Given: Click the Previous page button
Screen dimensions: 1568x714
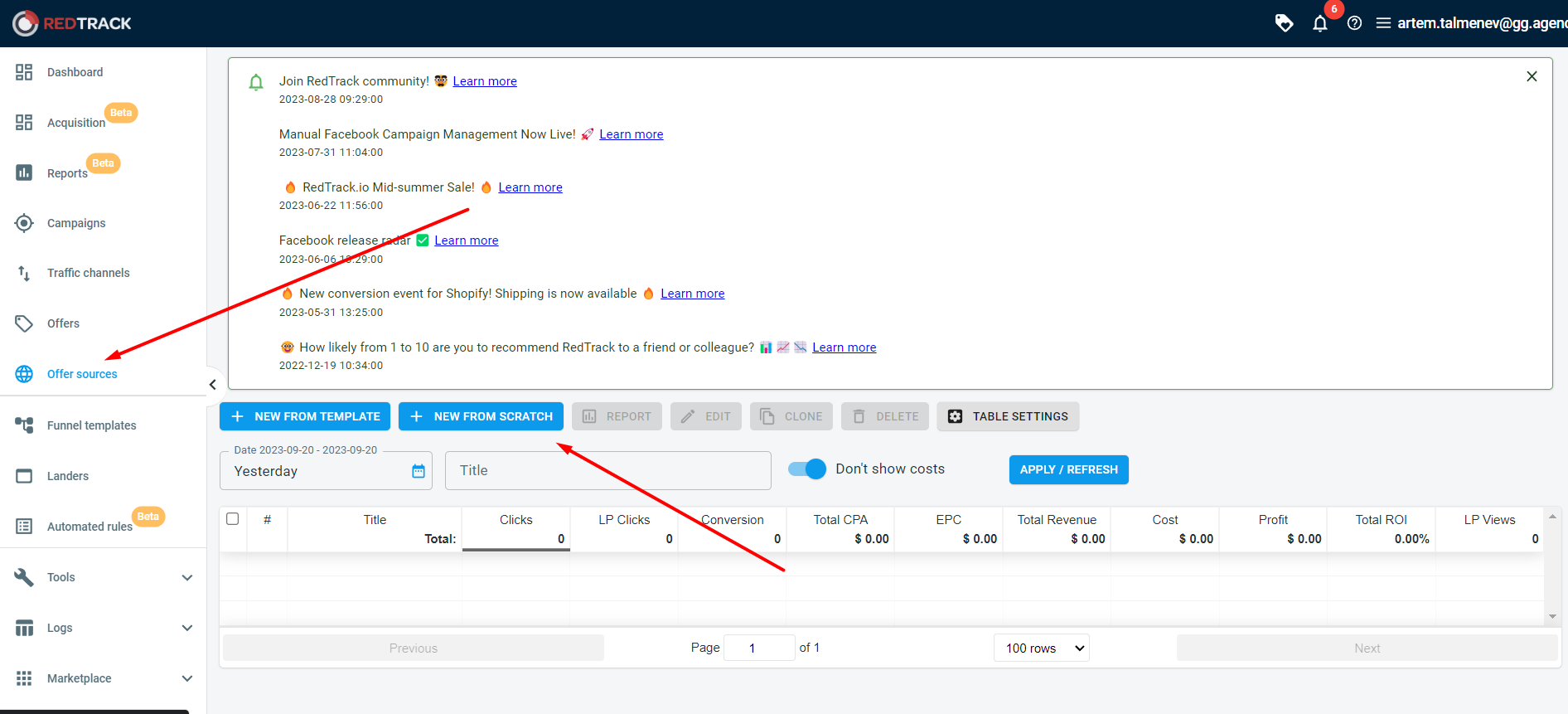Looking at the screenshot, I should tap(414, 648).
